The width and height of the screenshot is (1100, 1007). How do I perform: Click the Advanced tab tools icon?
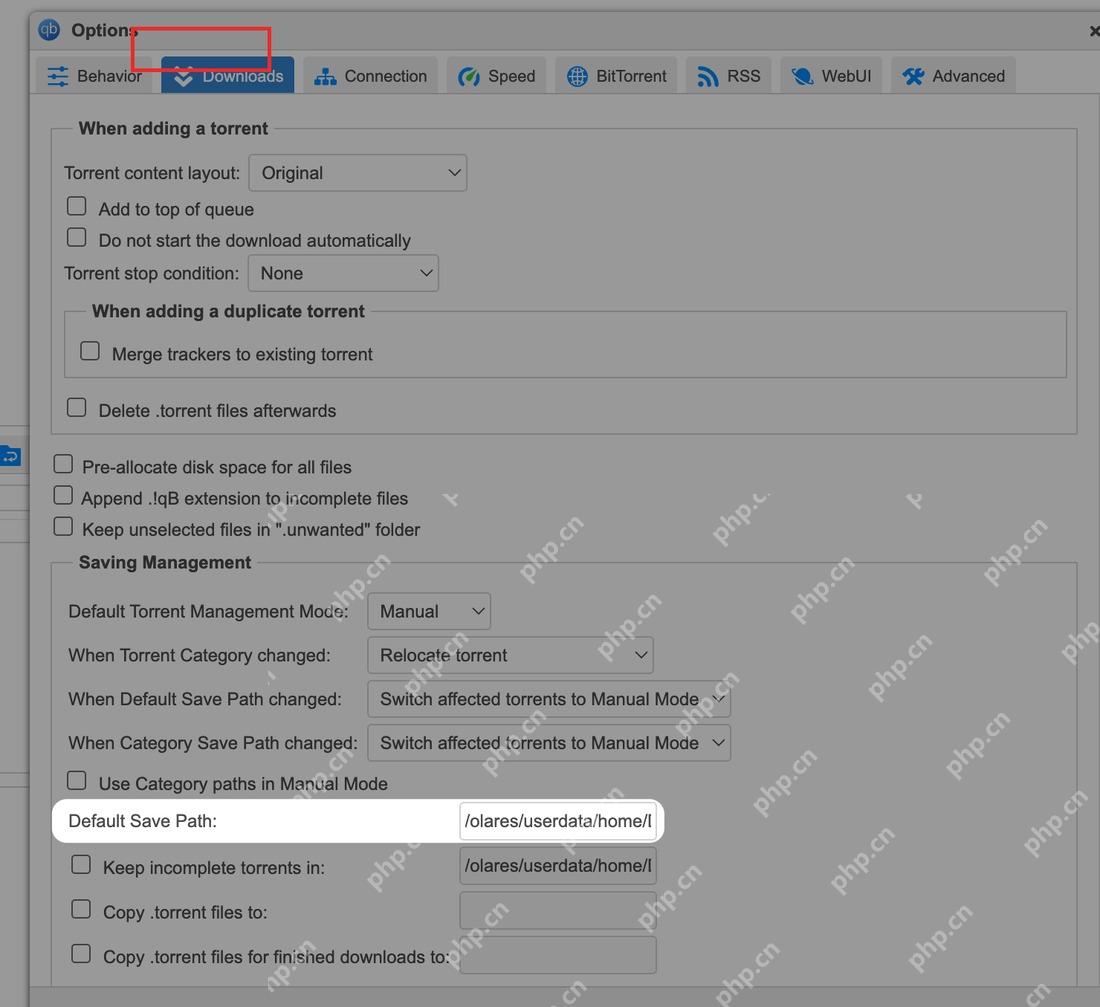click(x=913, y=76)
